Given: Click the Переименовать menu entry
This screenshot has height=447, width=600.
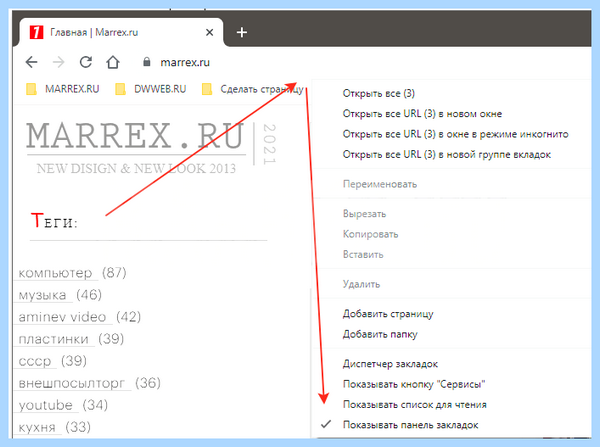Looking at the screenshot, I should (x=380, y=184).
